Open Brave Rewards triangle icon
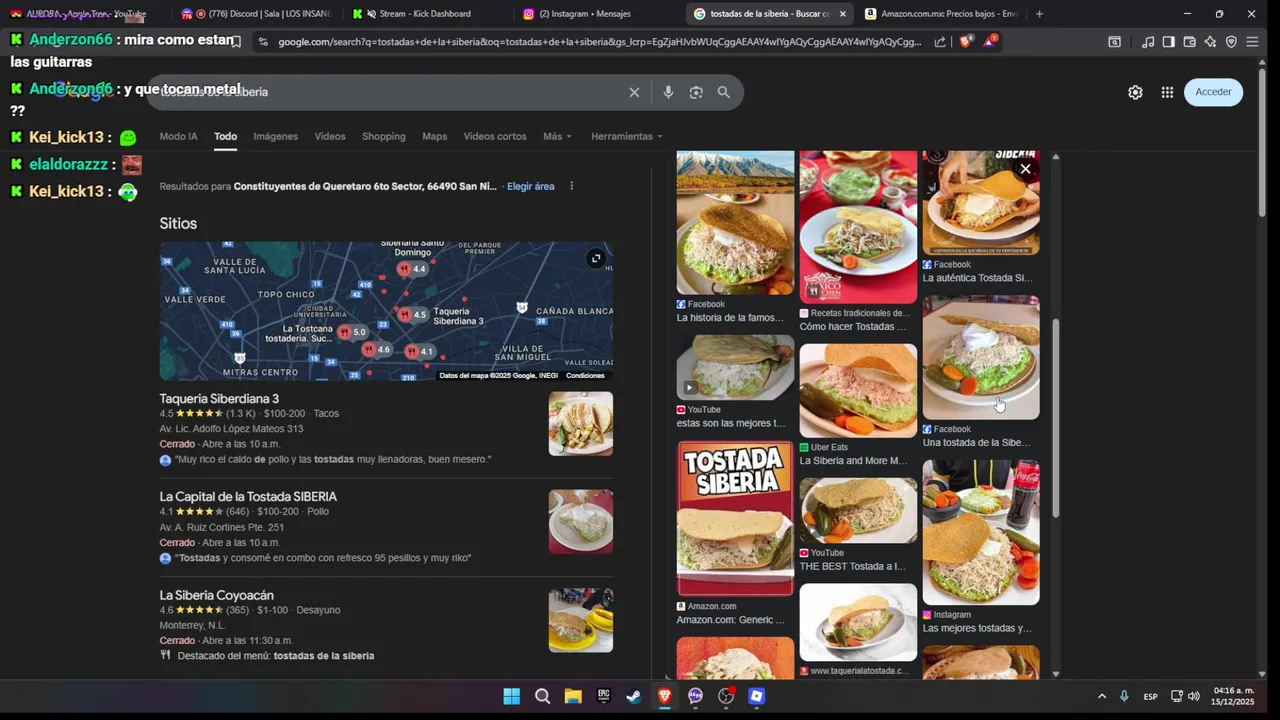The image size is (1280, 720). [989, 41]
